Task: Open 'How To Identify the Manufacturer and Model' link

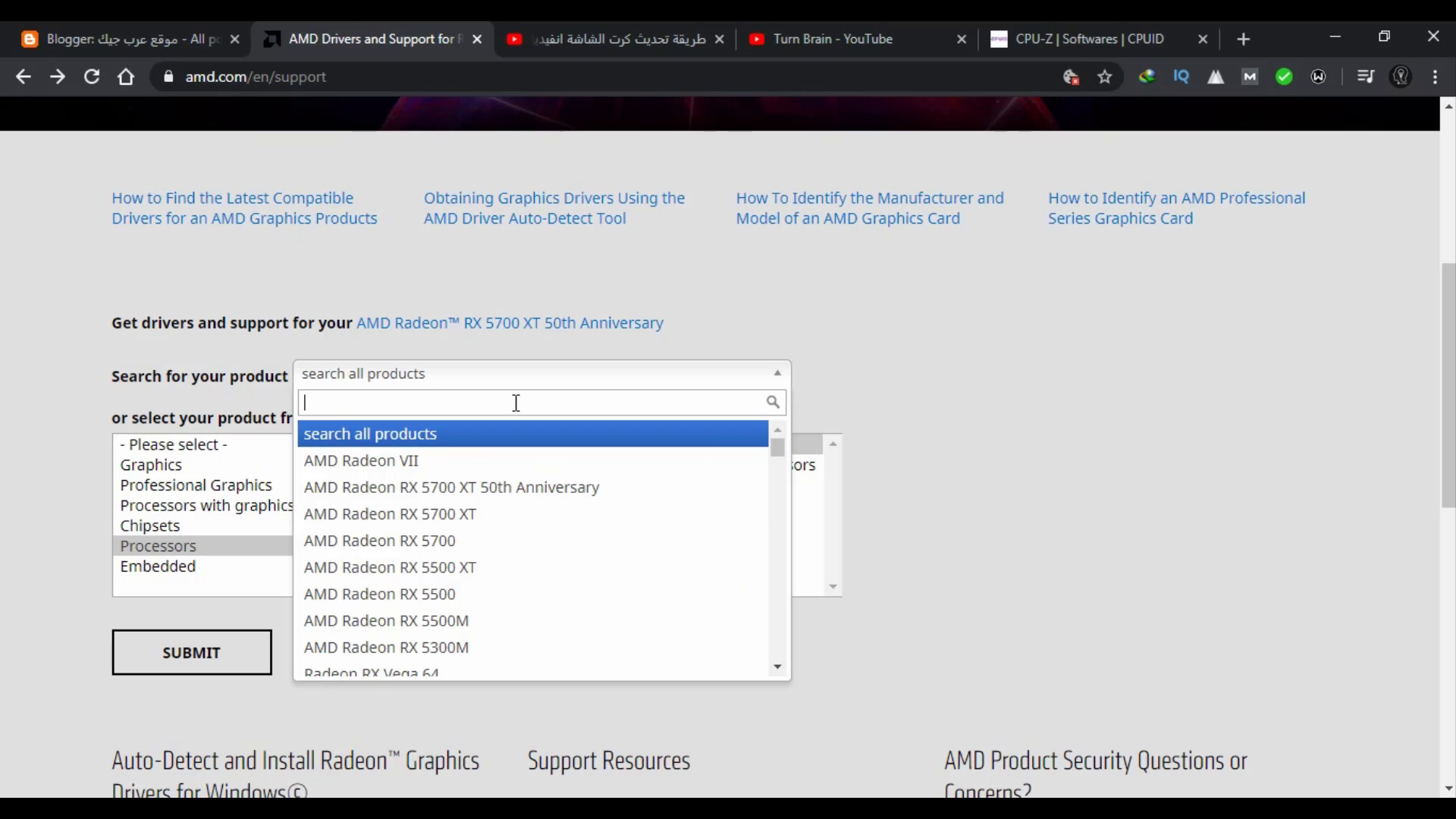Action: pos(870,208)
